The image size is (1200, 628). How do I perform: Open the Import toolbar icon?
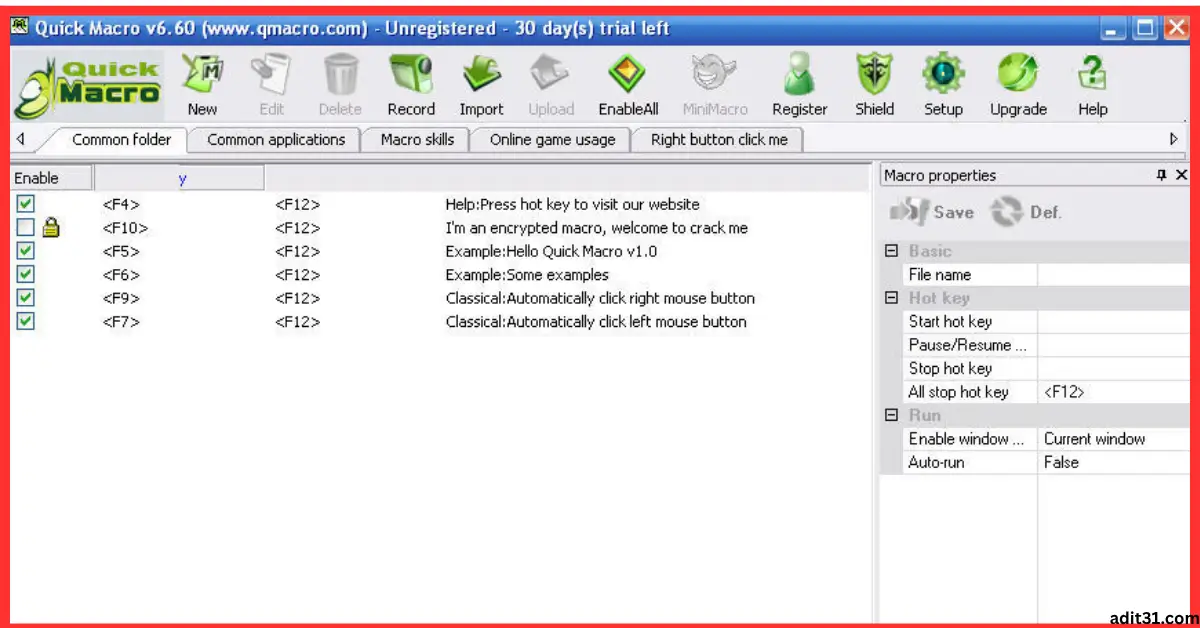coord(481,76)
